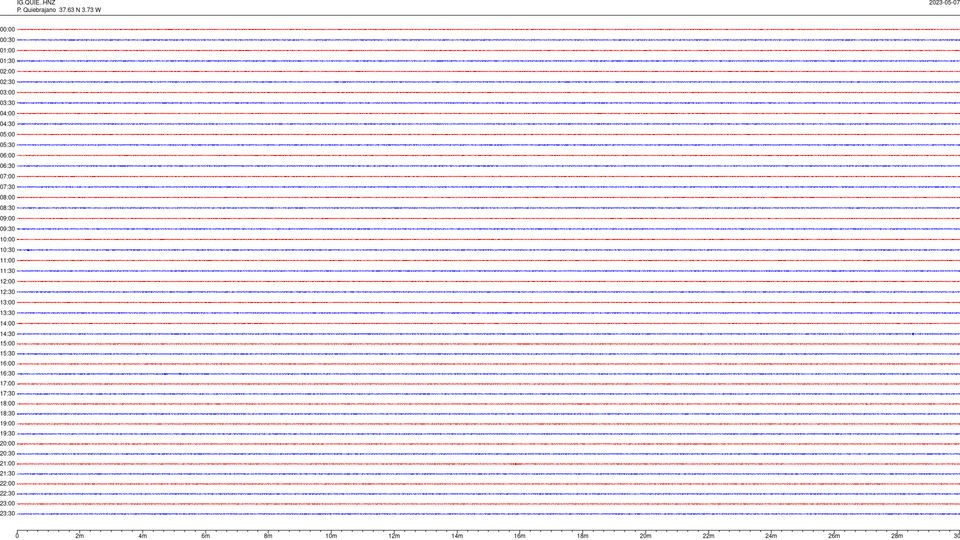This screenshot has height=540, width=960.
Task: Click the 15:00 time row label
Action: (x=7, y=344)
